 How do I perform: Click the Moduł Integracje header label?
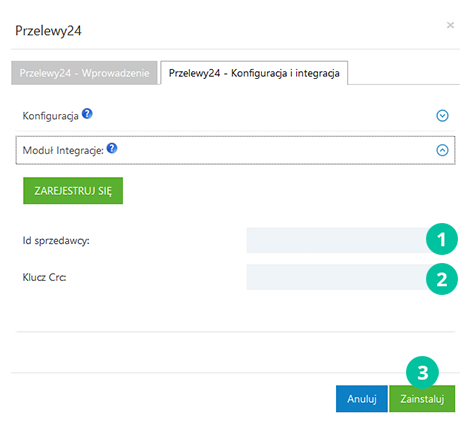pos(63,150)
